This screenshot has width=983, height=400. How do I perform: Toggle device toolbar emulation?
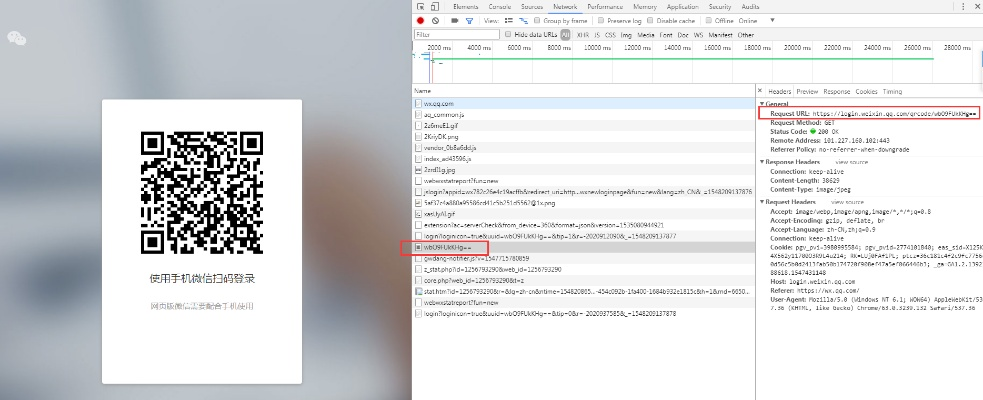(435, 6)
